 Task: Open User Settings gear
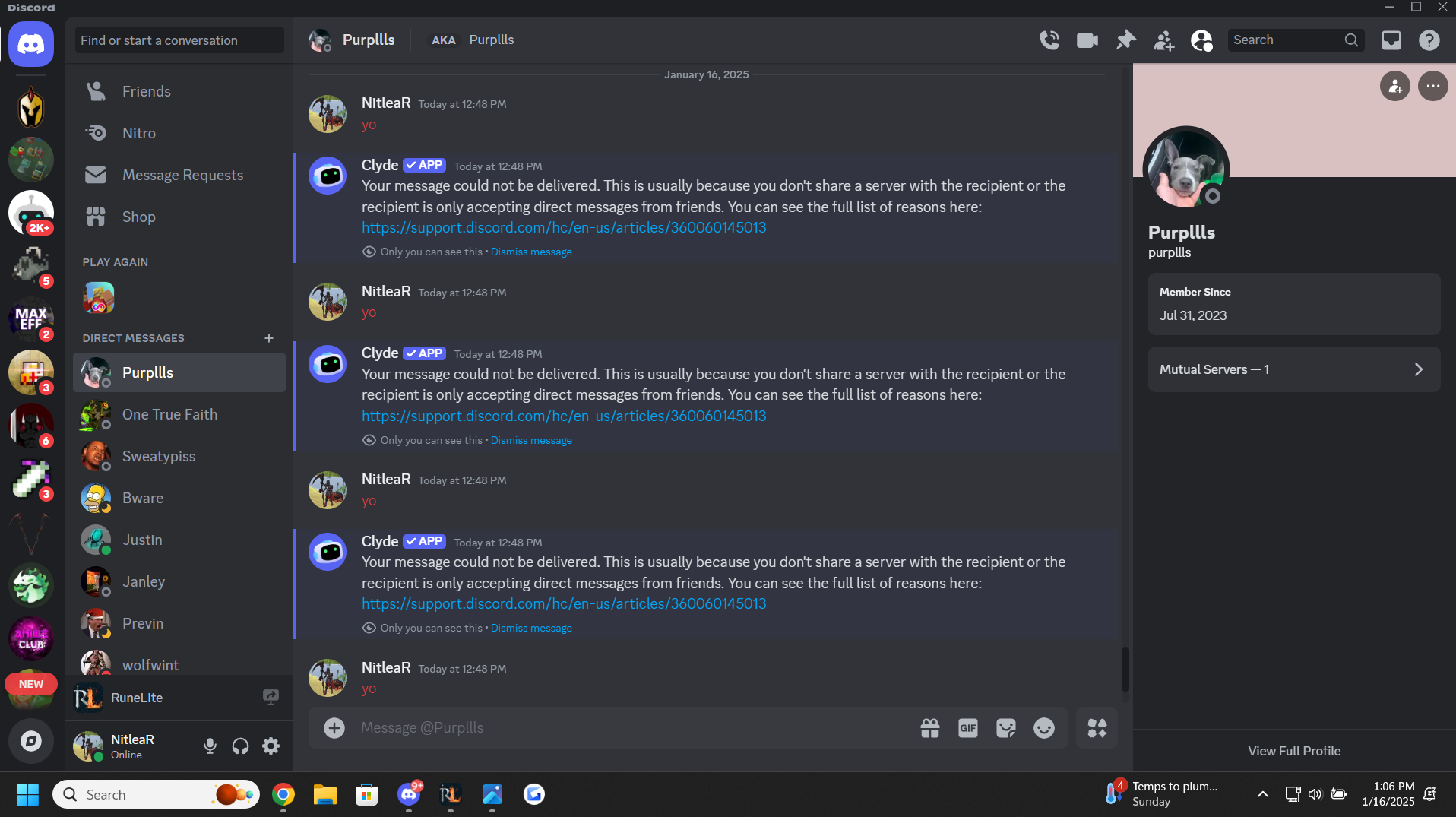[271, 746]
